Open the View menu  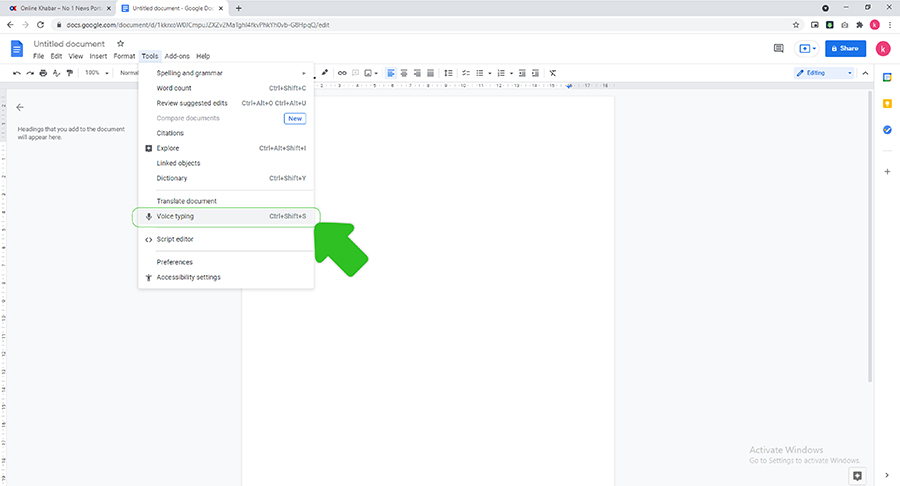pyautogui.click(x=76, y=56)
